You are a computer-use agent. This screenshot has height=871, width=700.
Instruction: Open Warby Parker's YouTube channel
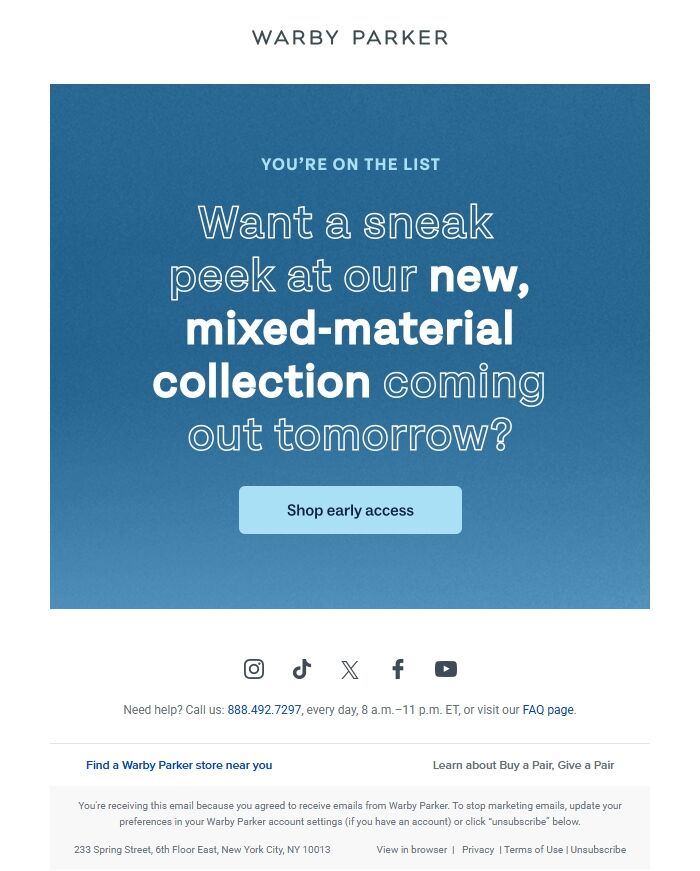click(446, 668)
